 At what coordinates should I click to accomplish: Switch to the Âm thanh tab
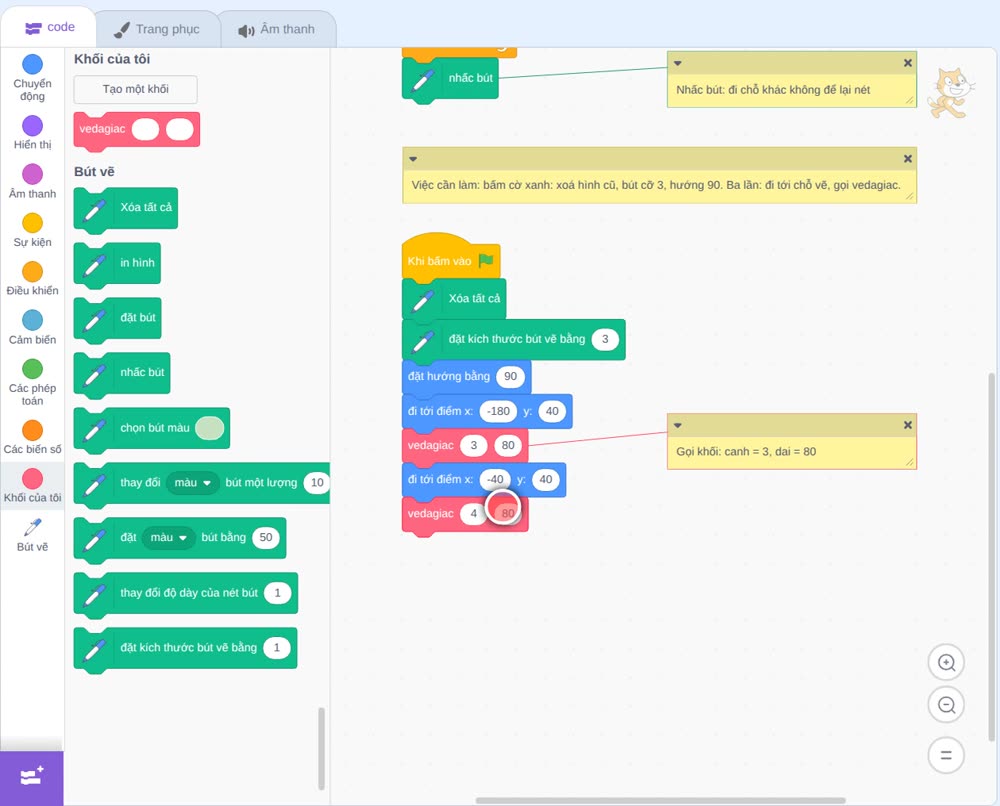(277, 29)
